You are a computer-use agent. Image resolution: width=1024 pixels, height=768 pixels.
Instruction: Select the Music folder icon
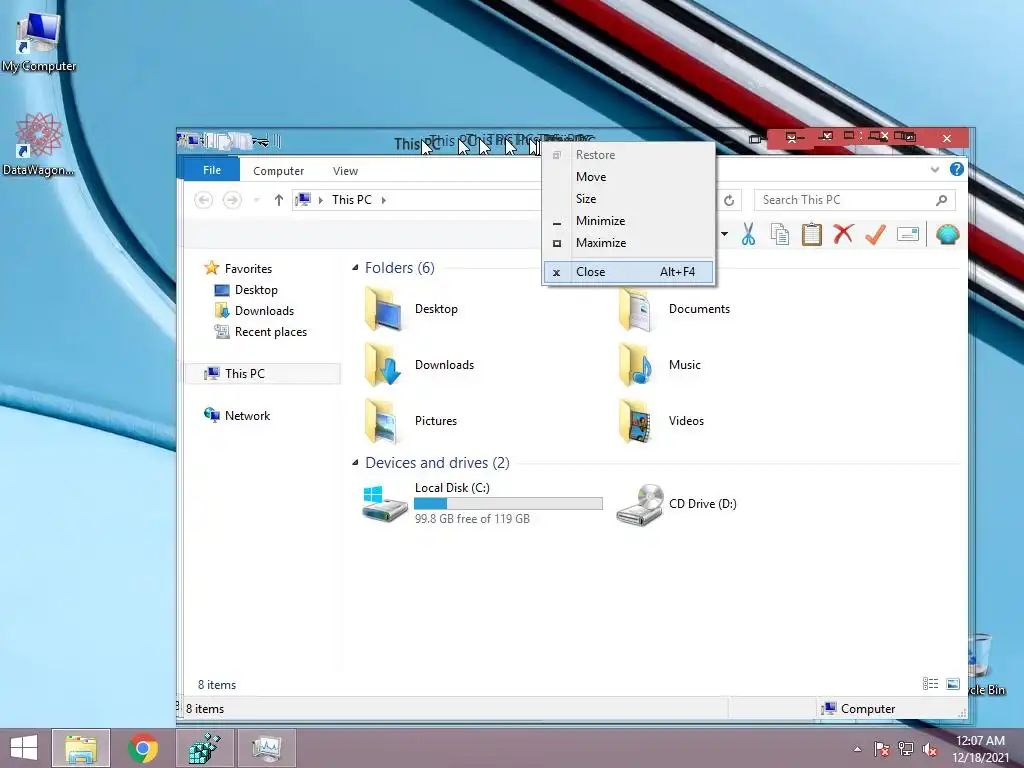(x=635, y=365)
